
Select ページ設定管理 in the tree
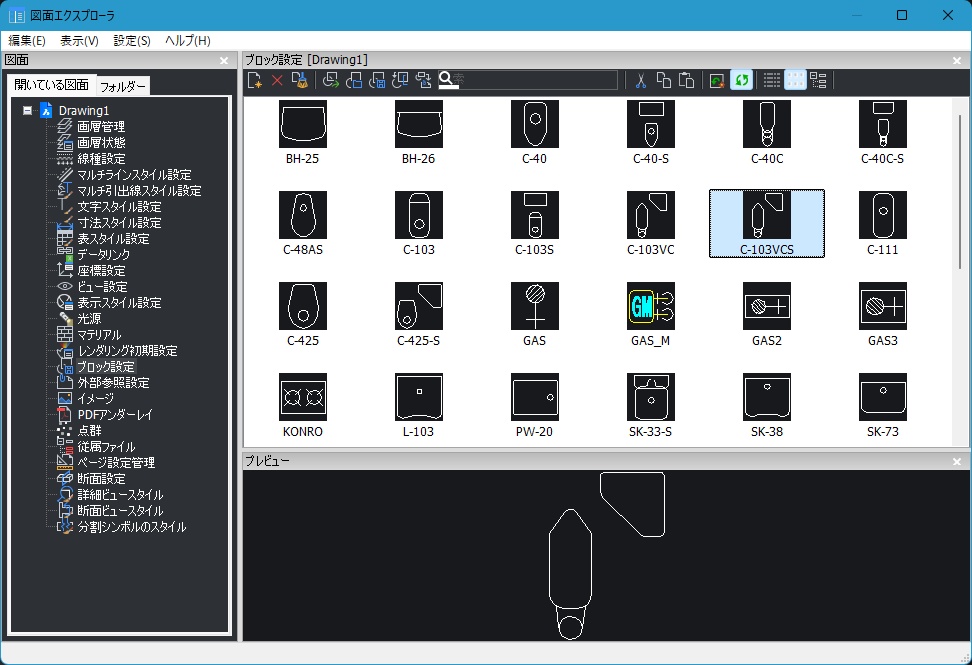116,463
